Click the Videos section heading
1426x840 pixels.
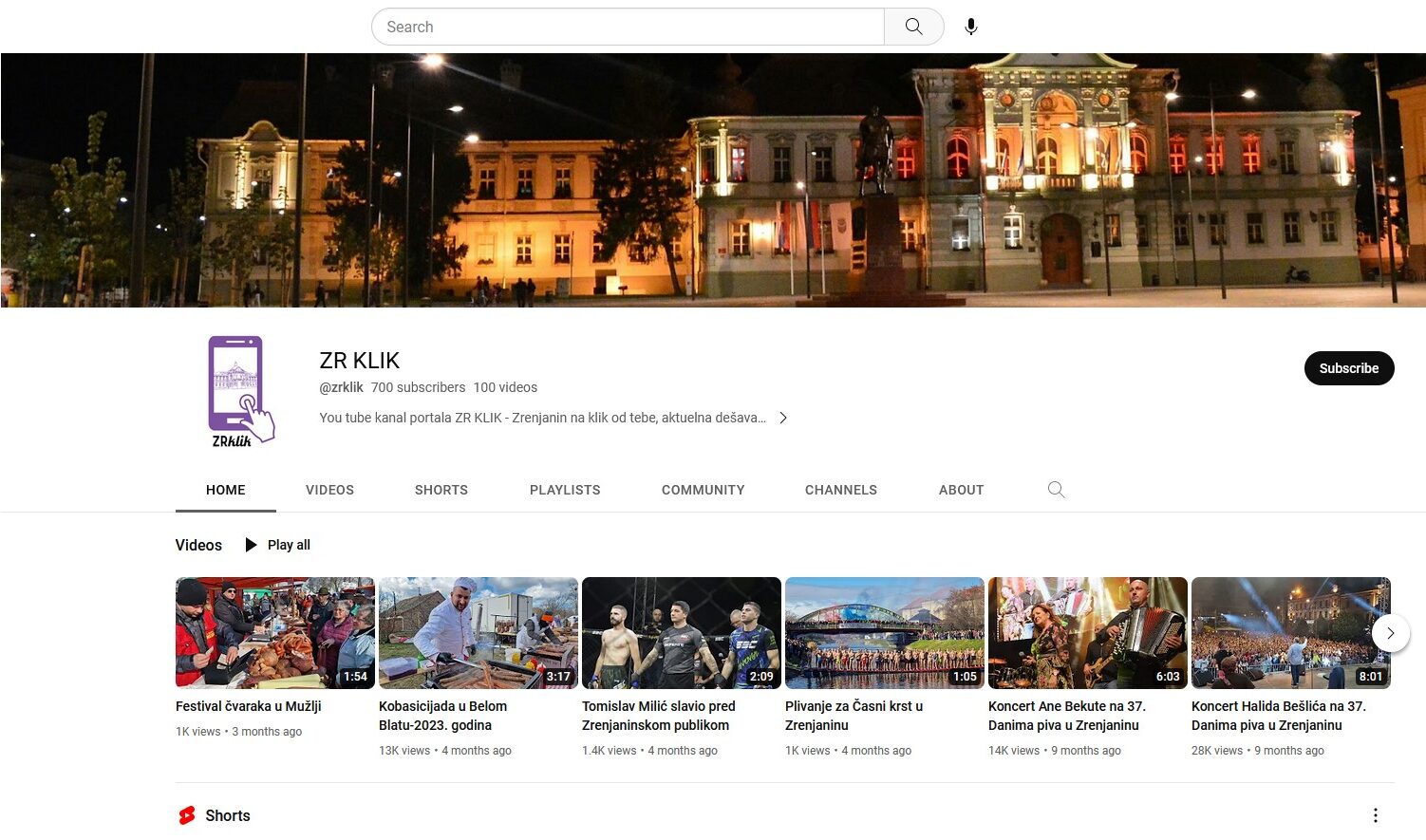pyautogui.click(x=198, y=545)
